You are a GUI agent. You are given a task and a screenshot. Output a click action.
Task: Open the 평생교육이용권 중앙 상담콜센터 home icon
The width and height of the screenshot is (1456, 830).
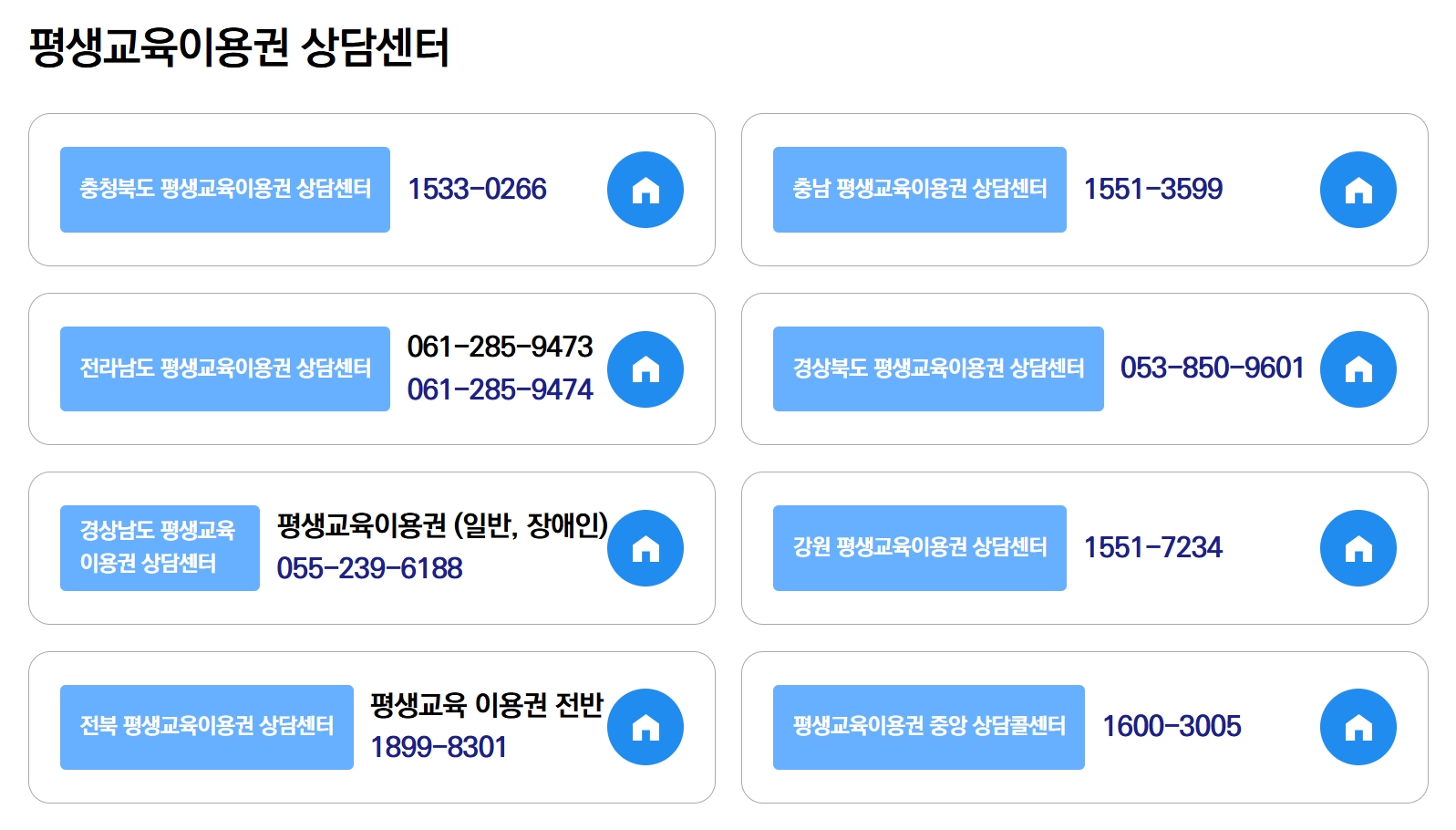(1358, 726)
